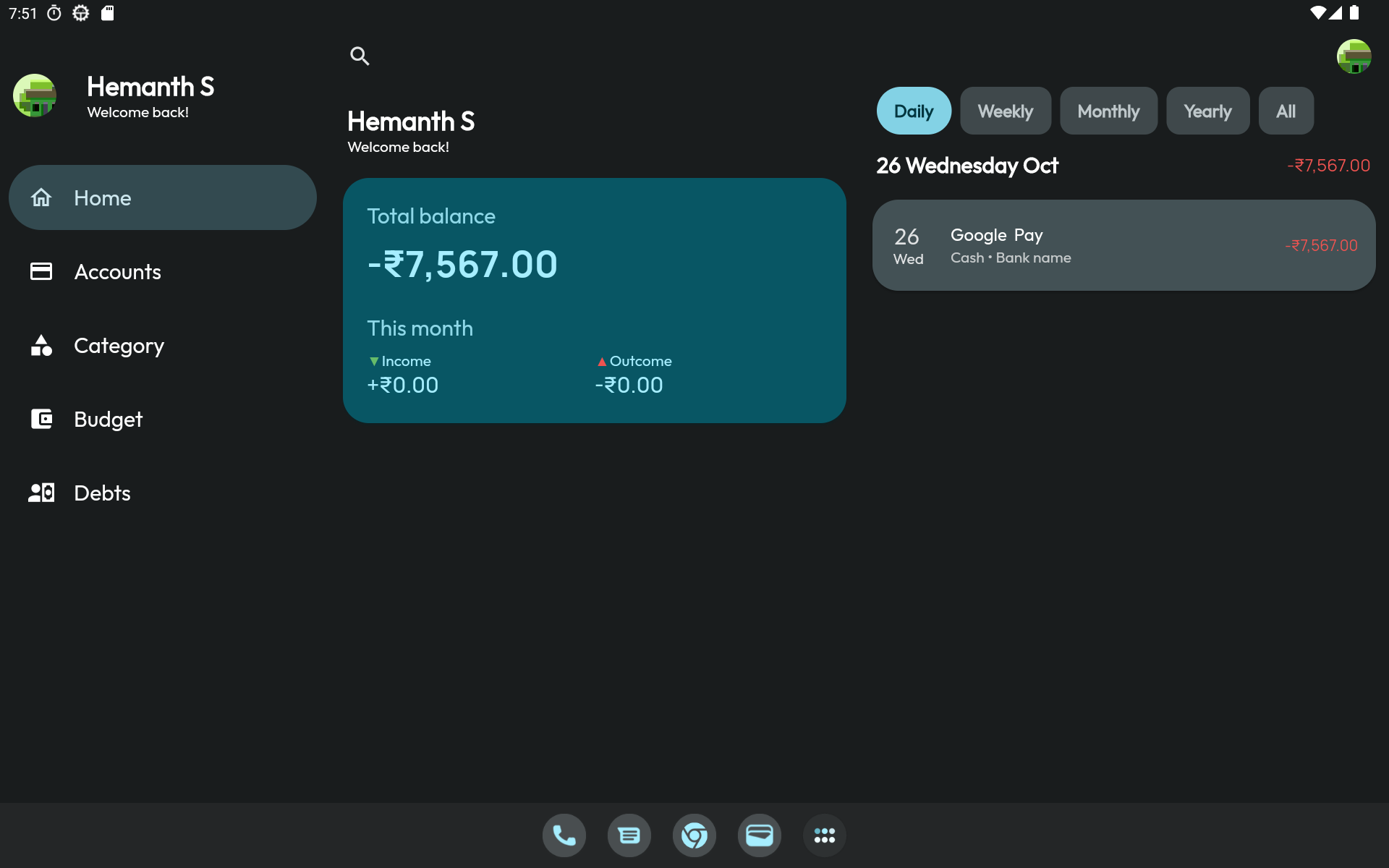
Task: Switch to the Monthly filter chip
Action: tap(1108, 111)
